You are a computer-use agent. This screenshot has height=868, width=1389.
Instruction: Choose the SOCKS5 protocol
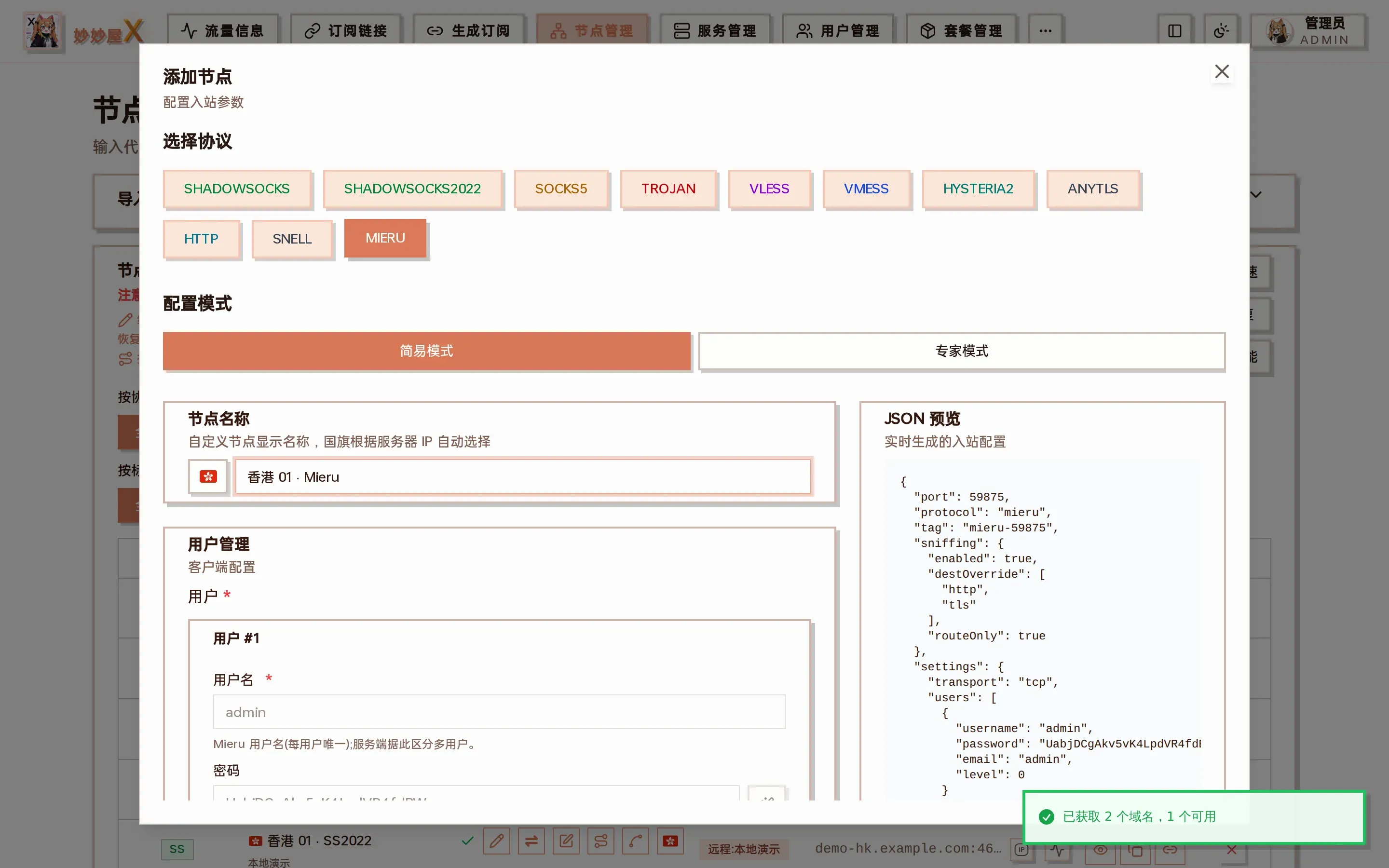[561, 189]
